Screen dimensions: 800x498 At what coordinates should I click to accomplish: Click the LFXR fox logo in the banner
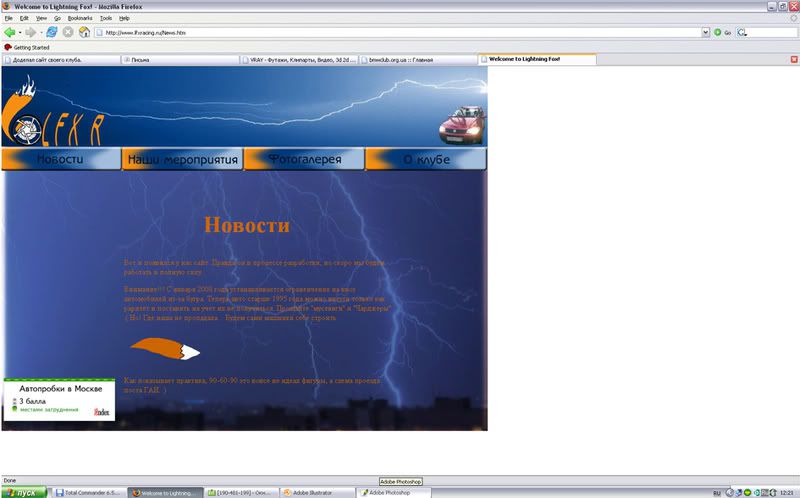point(51,111)
